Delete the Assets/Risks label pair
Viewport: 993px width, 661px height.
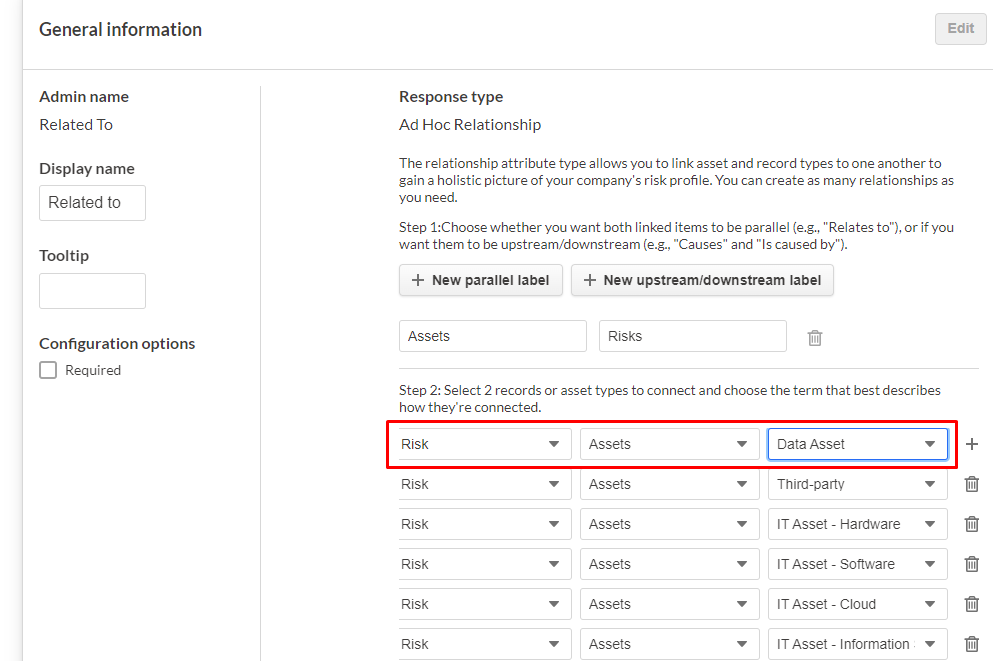pyautogui.click(x=815, y=337)
